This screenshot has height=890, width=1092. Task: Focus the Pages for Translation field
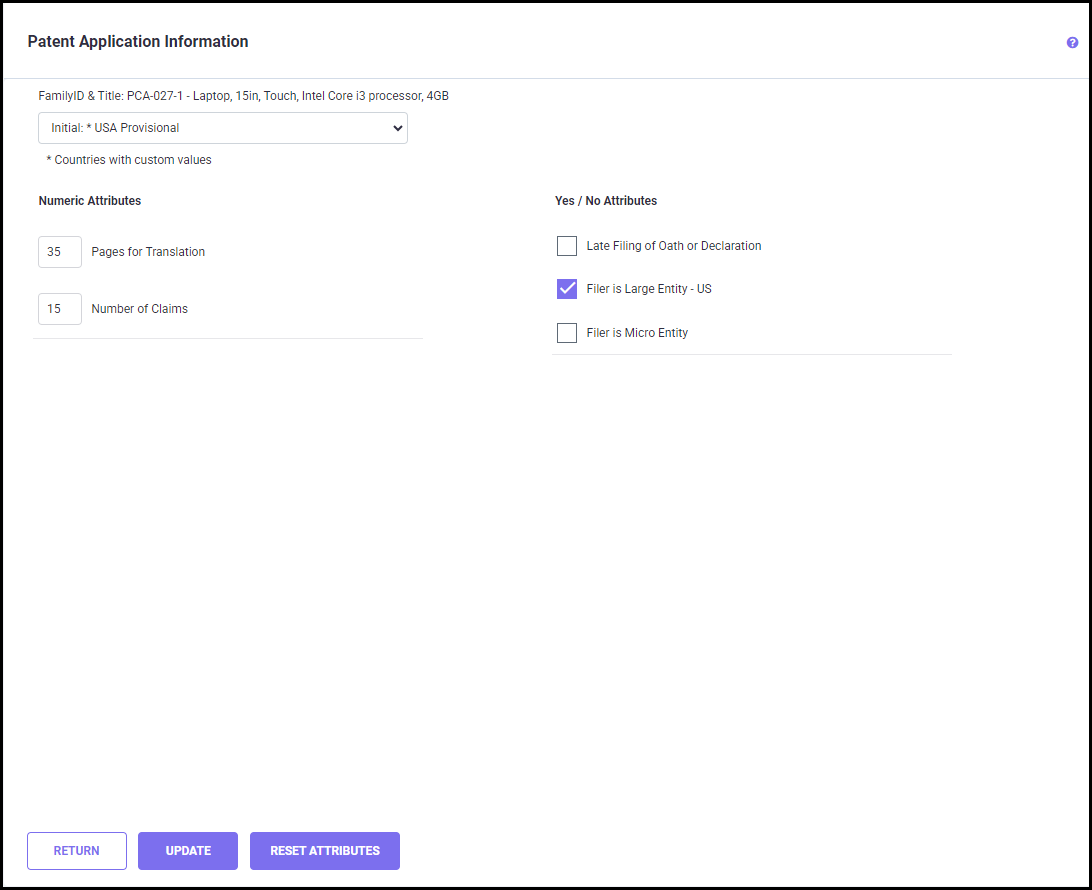pyautogui.click(x=60, y=252)
